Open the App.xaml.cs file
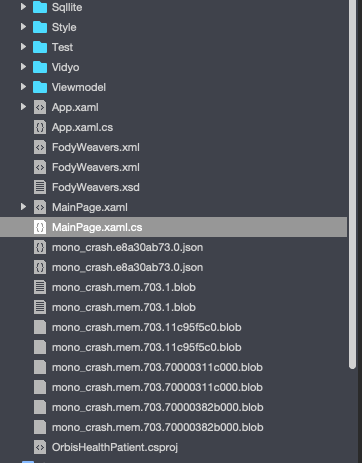The image size is (362, 463). (x=82, y=127)
